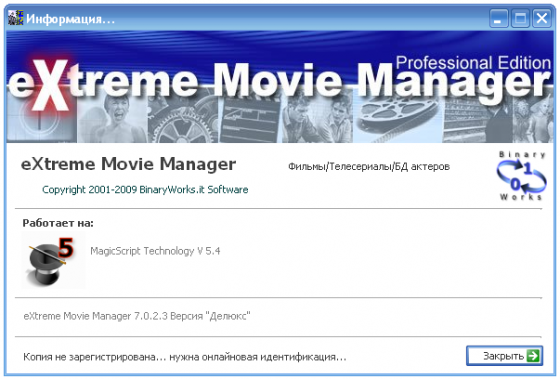
Task: Click the 'Фильмы/Телесериалы/БД актеров' text
Action: click(x=369, y=166)
